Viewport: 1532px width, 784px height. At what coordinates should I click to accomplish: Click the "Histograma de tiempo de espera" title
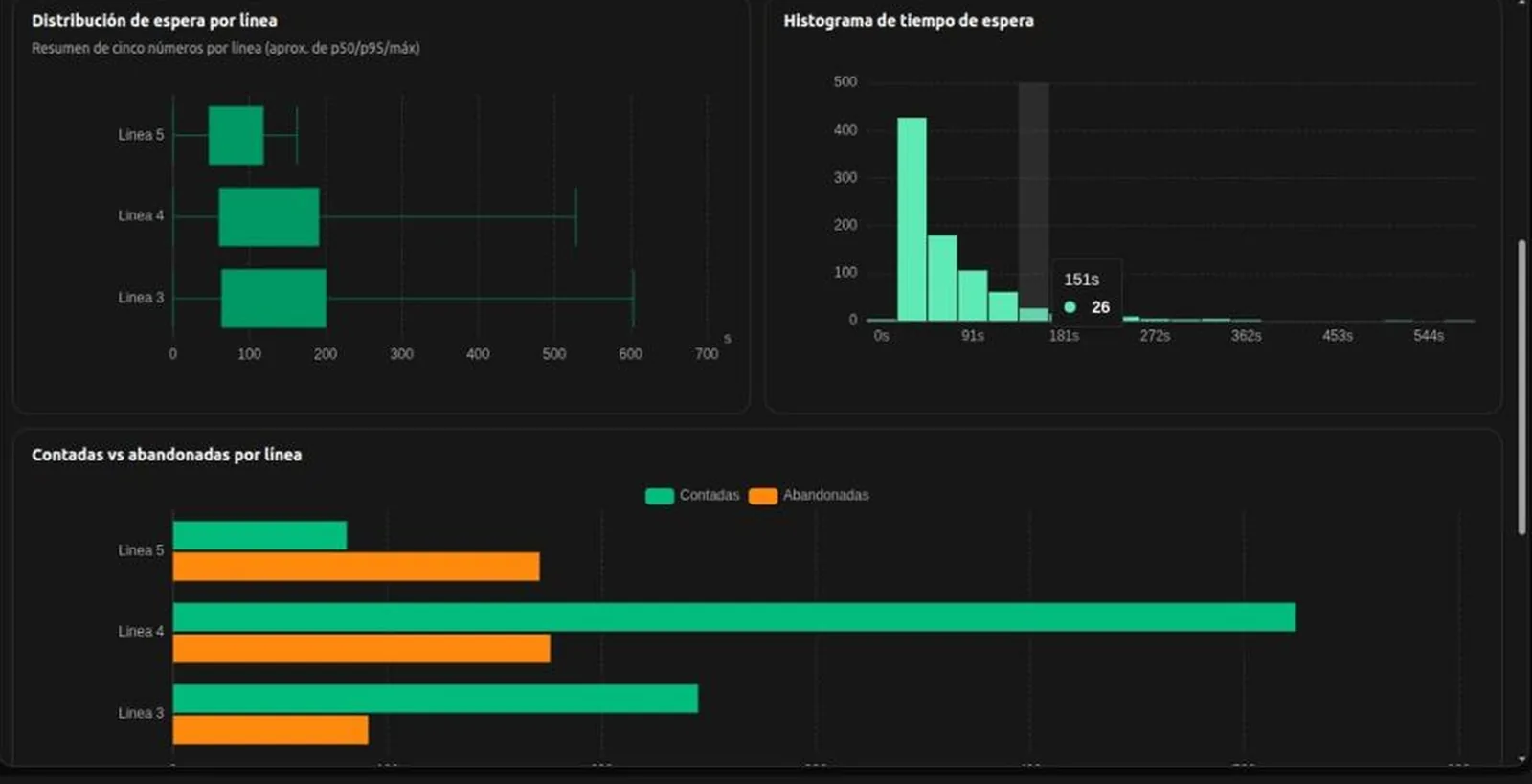tap(909, 20)
